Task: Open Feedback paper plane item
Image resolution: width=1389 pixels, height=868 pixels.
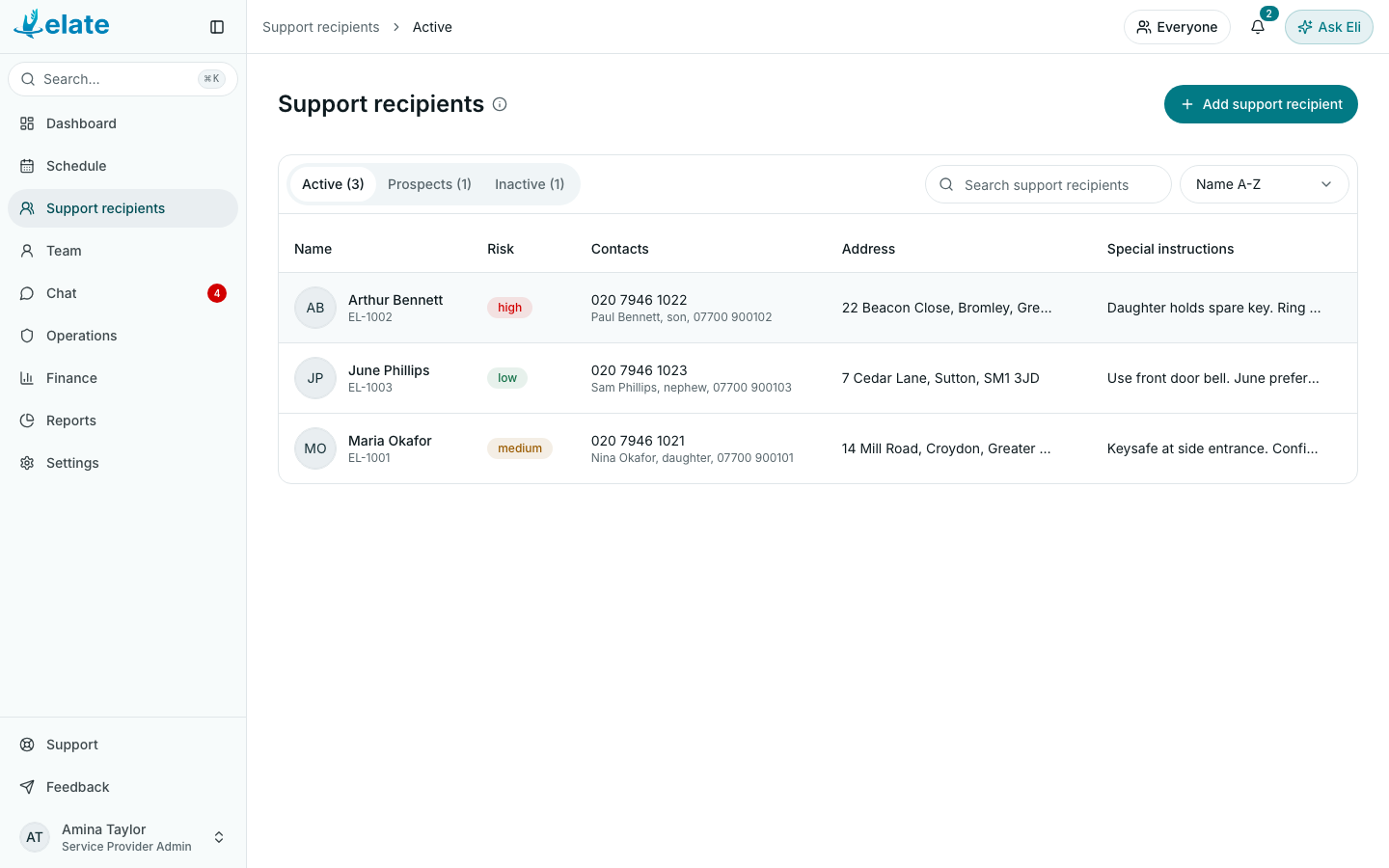Action: pyautogui.click(x=123, y=787)
